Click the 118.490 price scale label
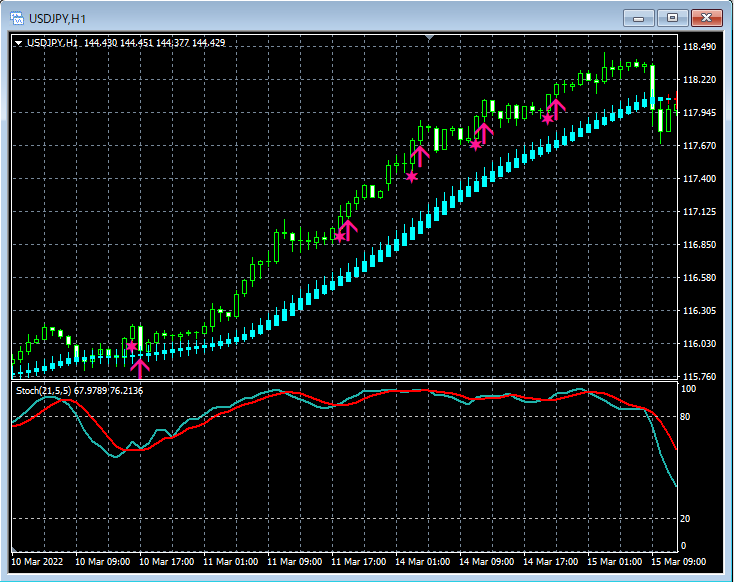The width and height of the screenshot is (735, 582). tap(699, 46)
